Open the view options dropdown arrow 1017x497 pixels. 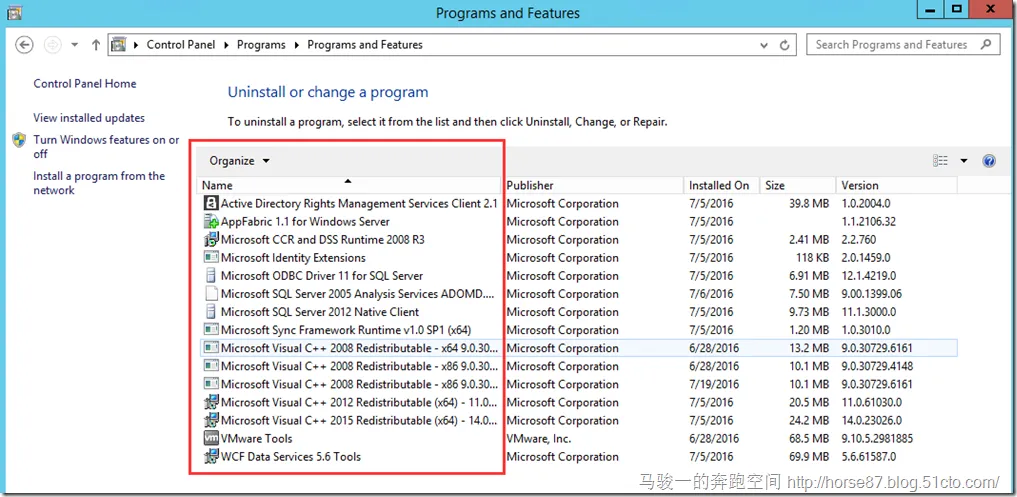tap(964, 161)
